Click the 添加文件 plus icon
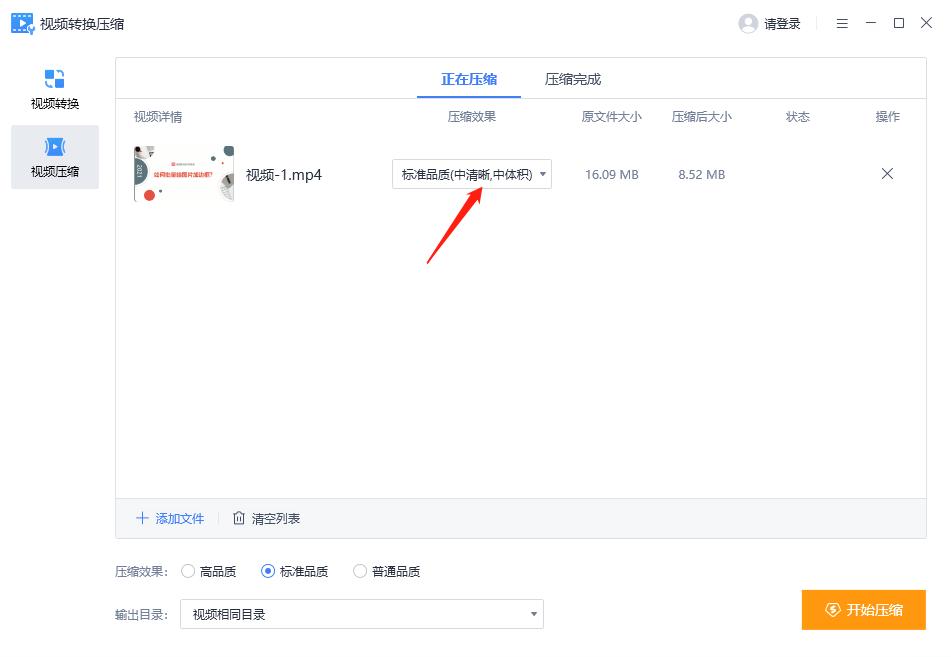 tap(143, 518)
